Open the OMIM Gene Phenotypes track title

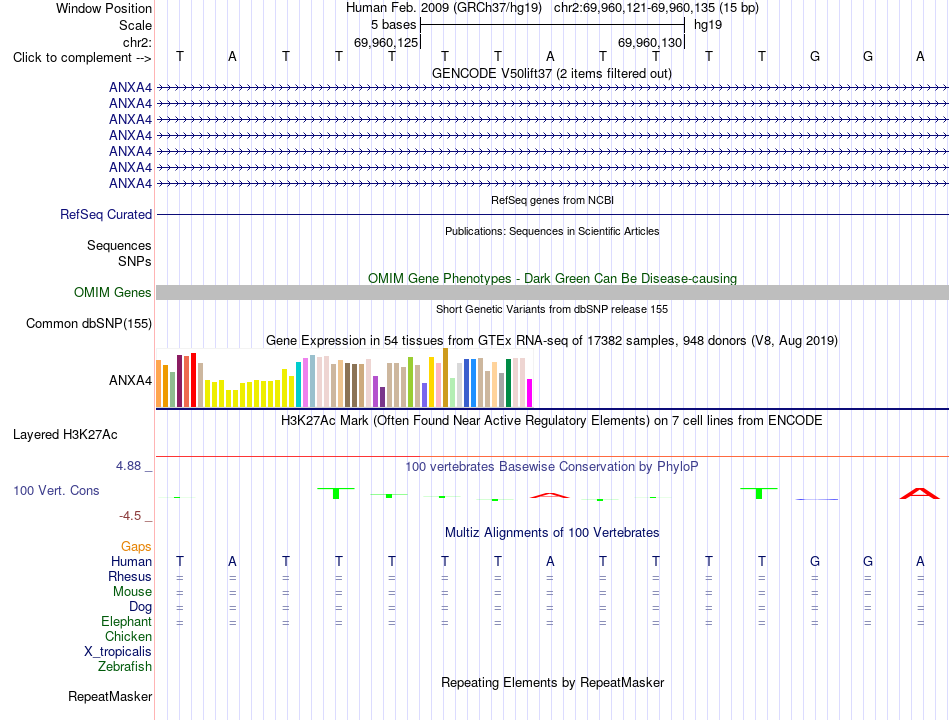[x=552, y=278]
